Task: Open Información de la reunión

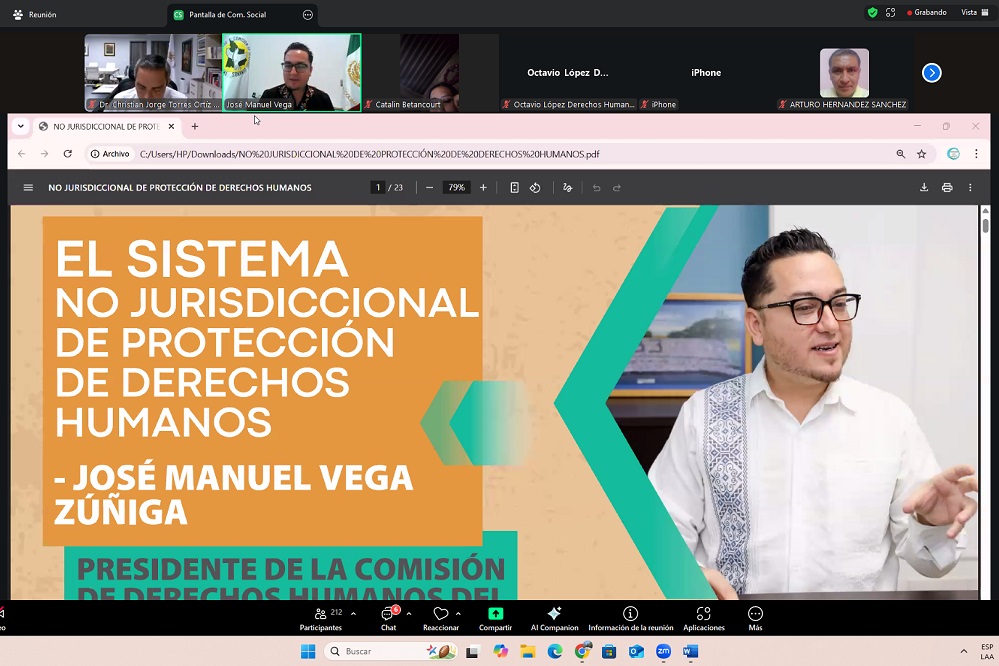Action: pos(630,618)
